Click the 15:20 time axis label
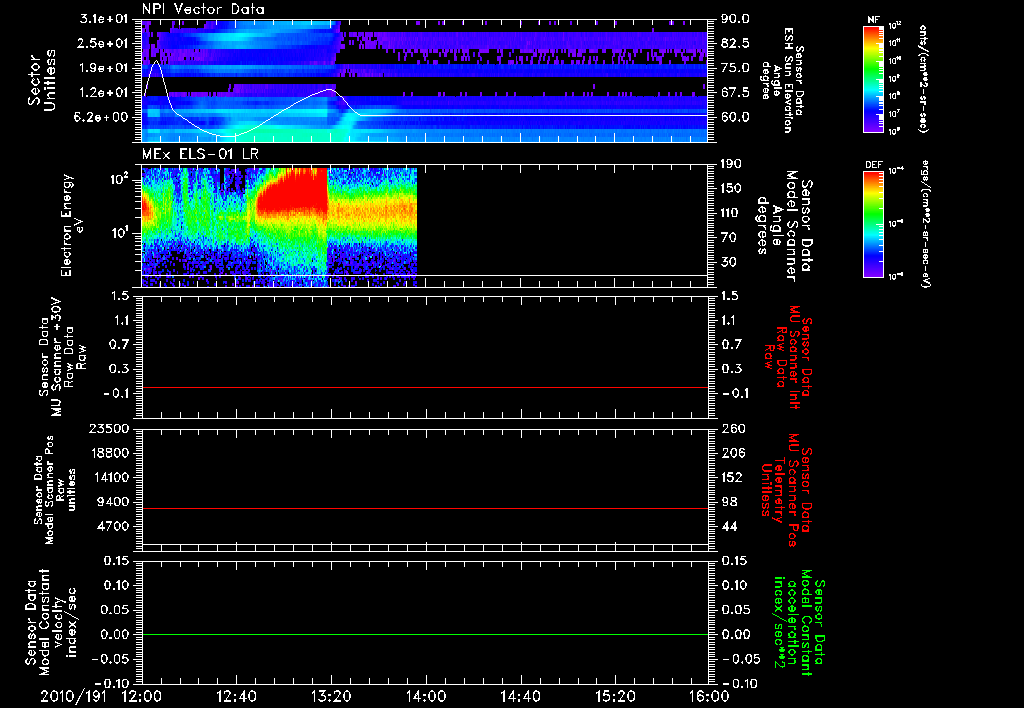Screen dimensions: 1024x708 (x=615, y=696)
